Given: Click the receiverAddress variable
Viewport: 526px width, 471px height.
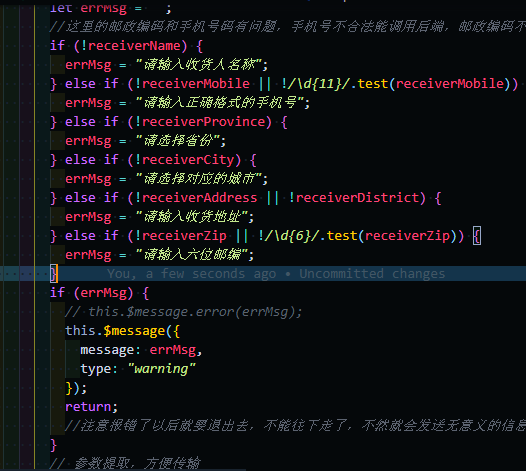Looking at the screenshot, I should (x=200, y=198).
